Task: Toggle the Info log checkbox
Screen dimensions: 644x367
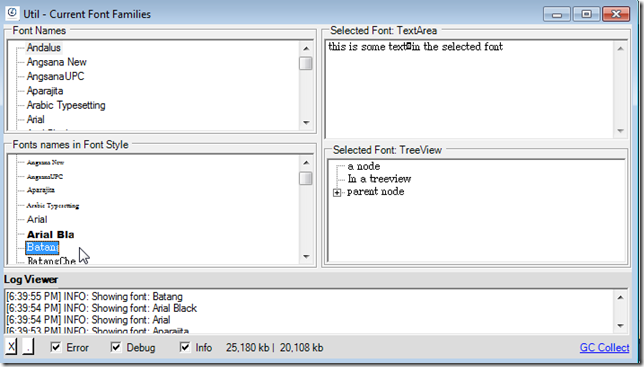Action: [185, 347]
